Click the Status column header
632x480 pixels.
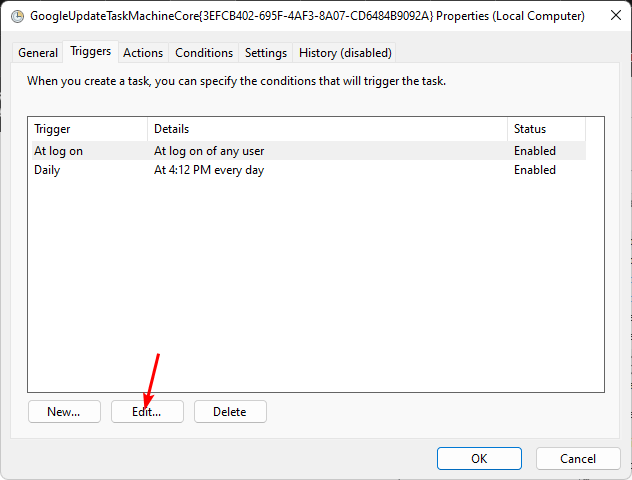click(546, 129)
